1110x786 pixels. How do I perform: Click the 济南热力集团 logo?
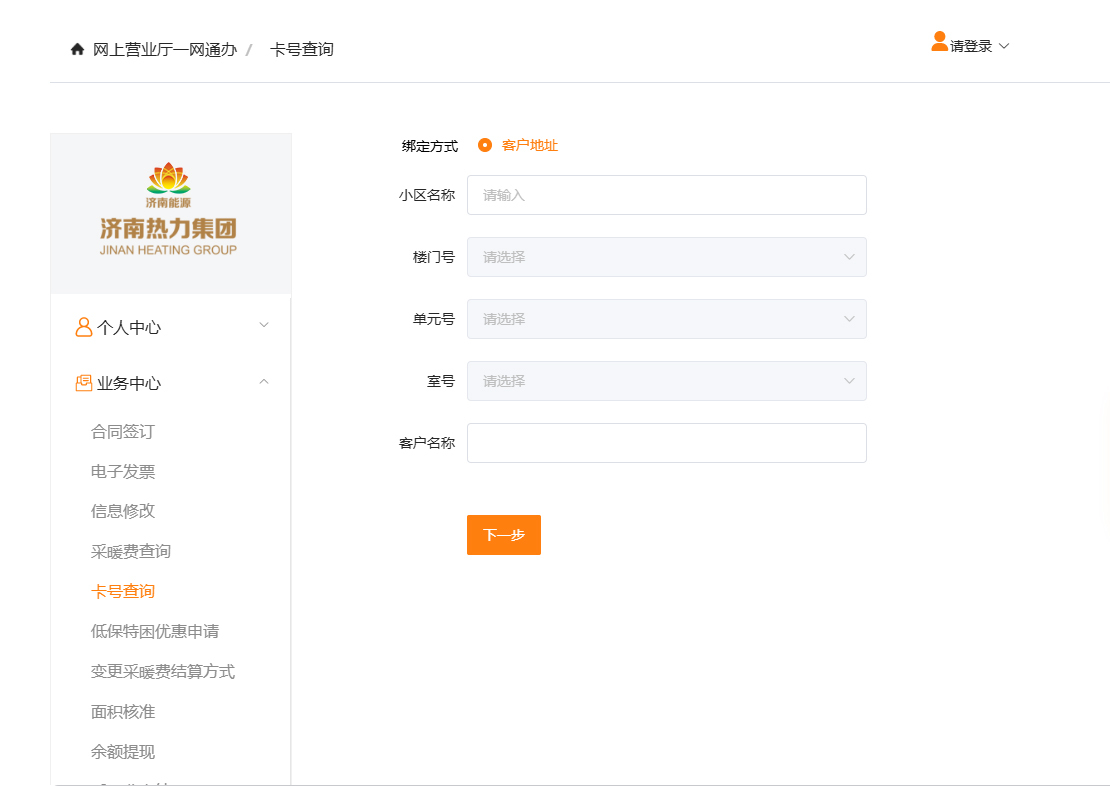coord(168,209)
